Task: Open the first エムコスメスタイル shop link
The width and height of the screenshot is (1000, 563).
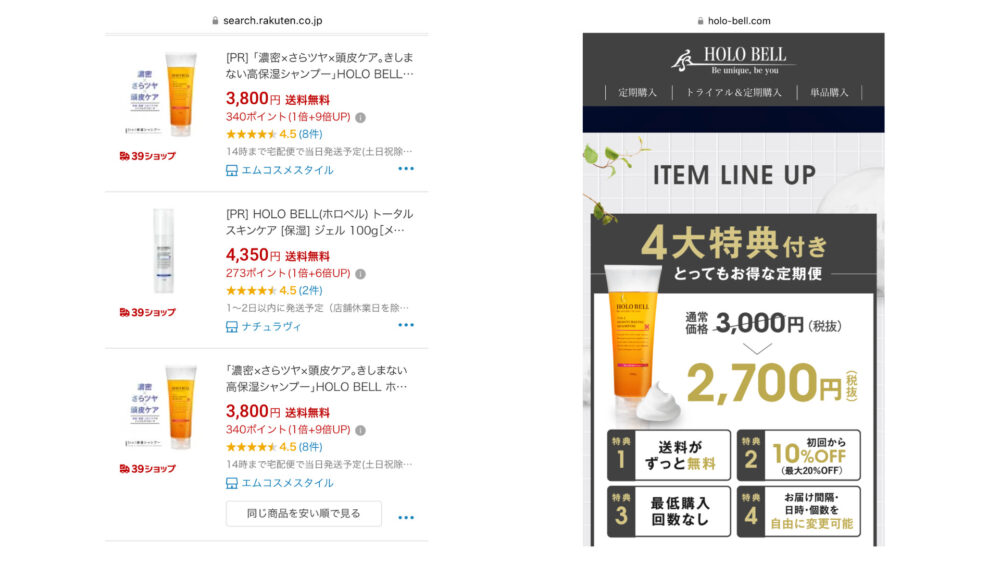Action: tap(287, 170)
